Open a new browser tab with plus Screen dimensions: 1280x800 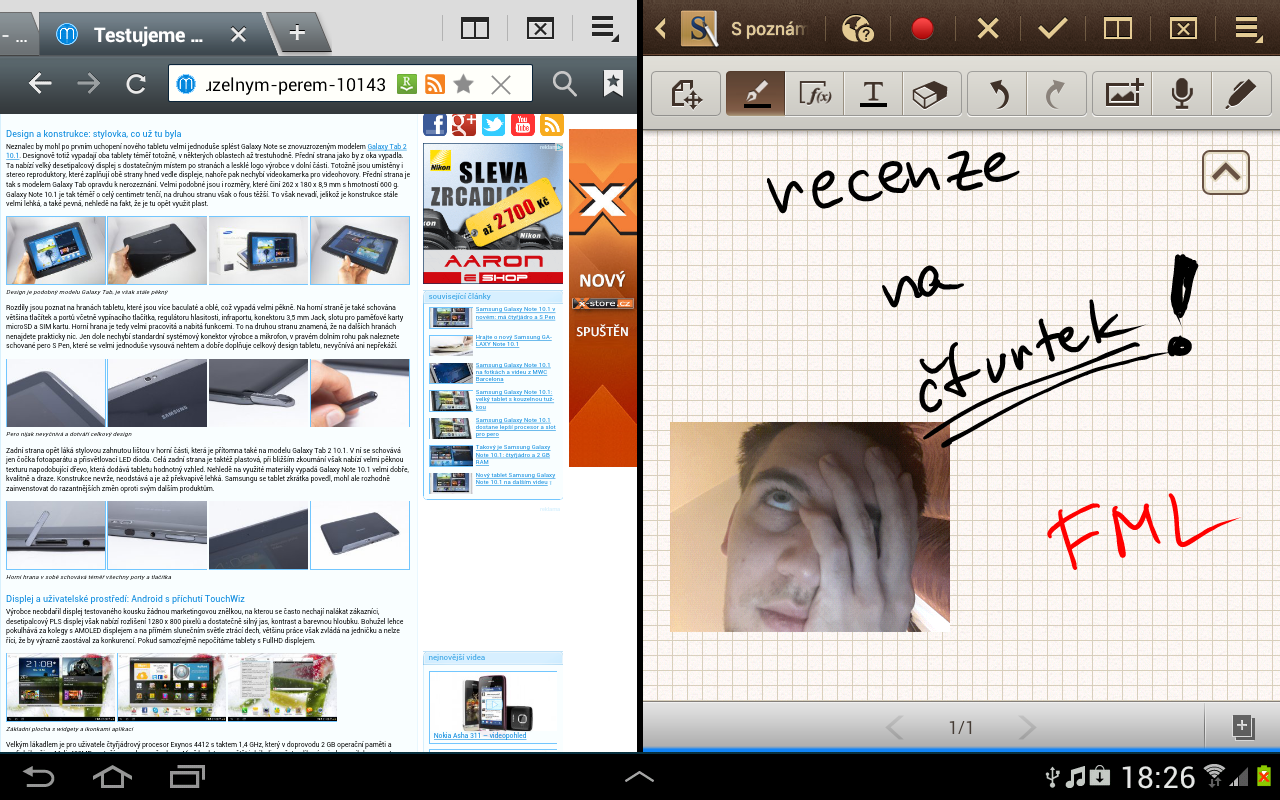click(296, 31)
